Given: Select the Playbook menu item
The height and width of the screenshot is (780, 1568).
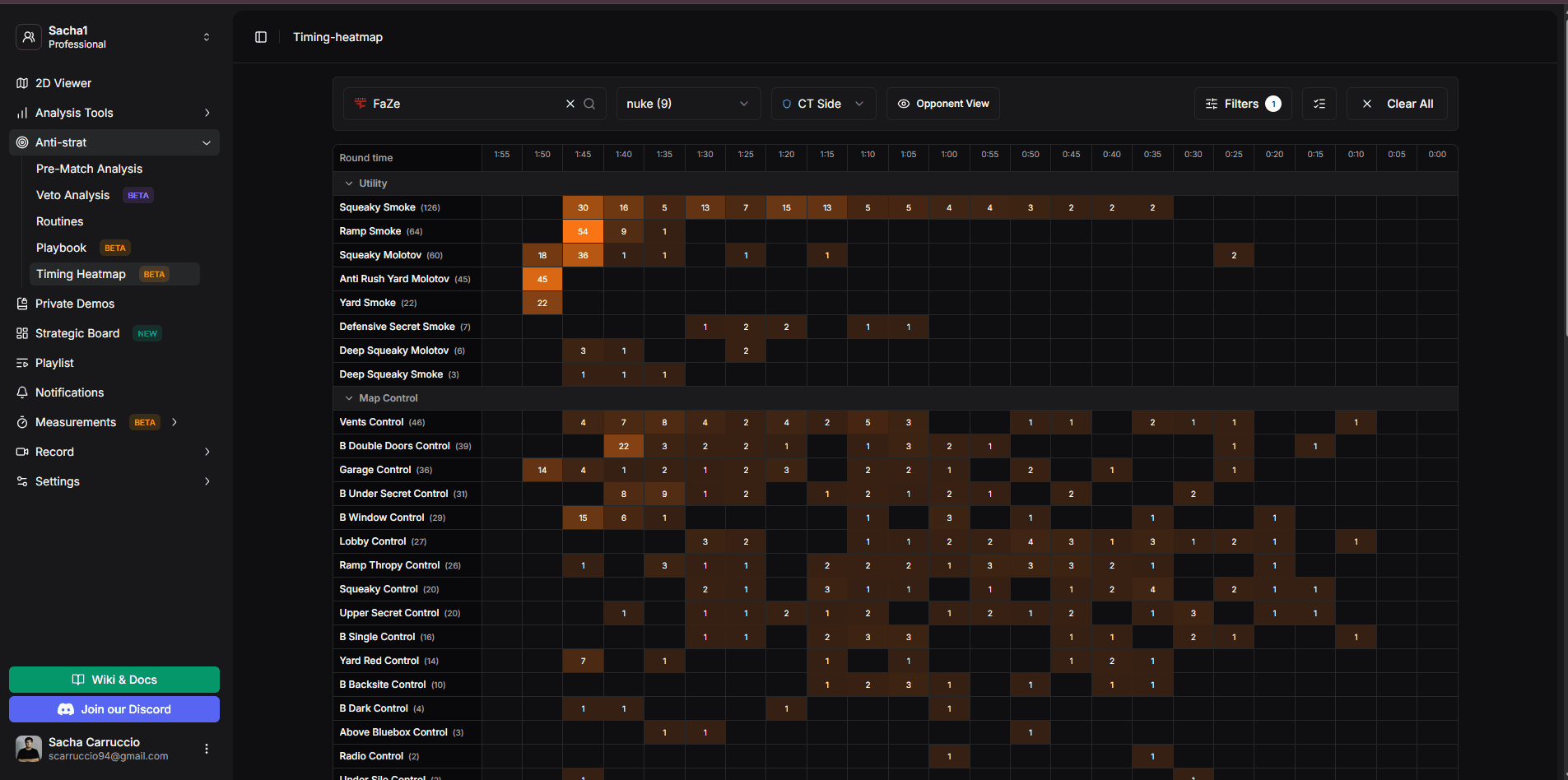Looking at the screenshot, I should (61, 248).
